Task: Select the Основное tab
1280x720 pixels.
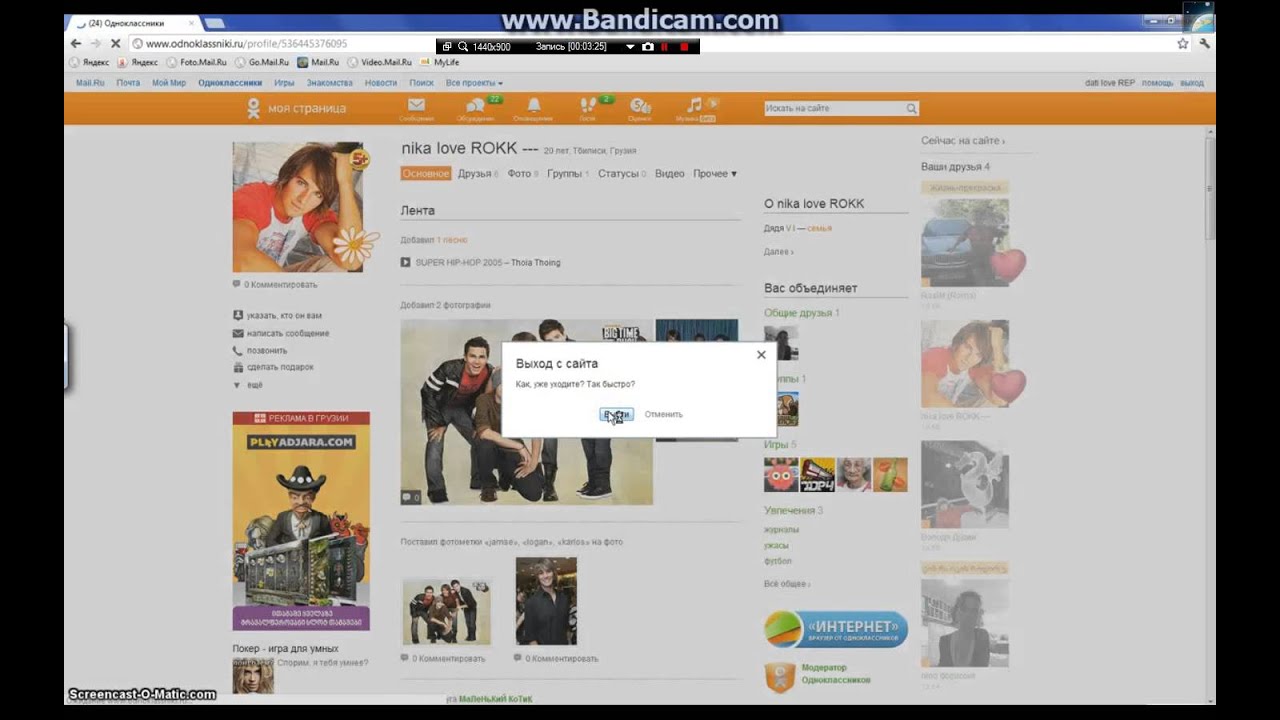Action: click(426, 174)
